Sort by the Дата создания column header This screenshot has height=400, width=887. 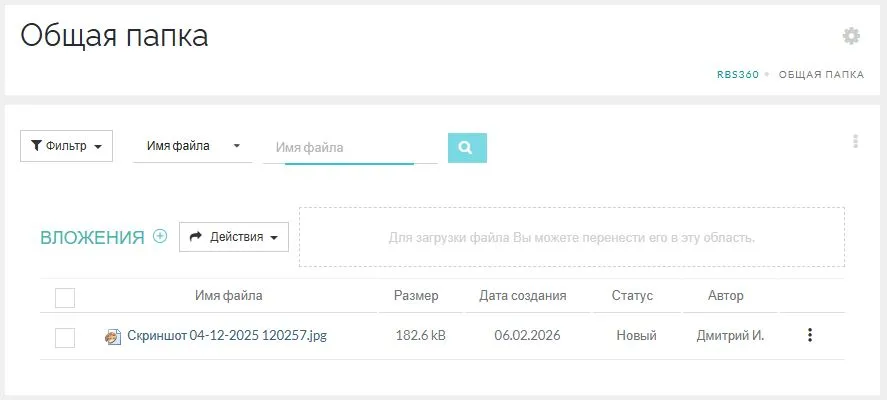tap(522, 296)
